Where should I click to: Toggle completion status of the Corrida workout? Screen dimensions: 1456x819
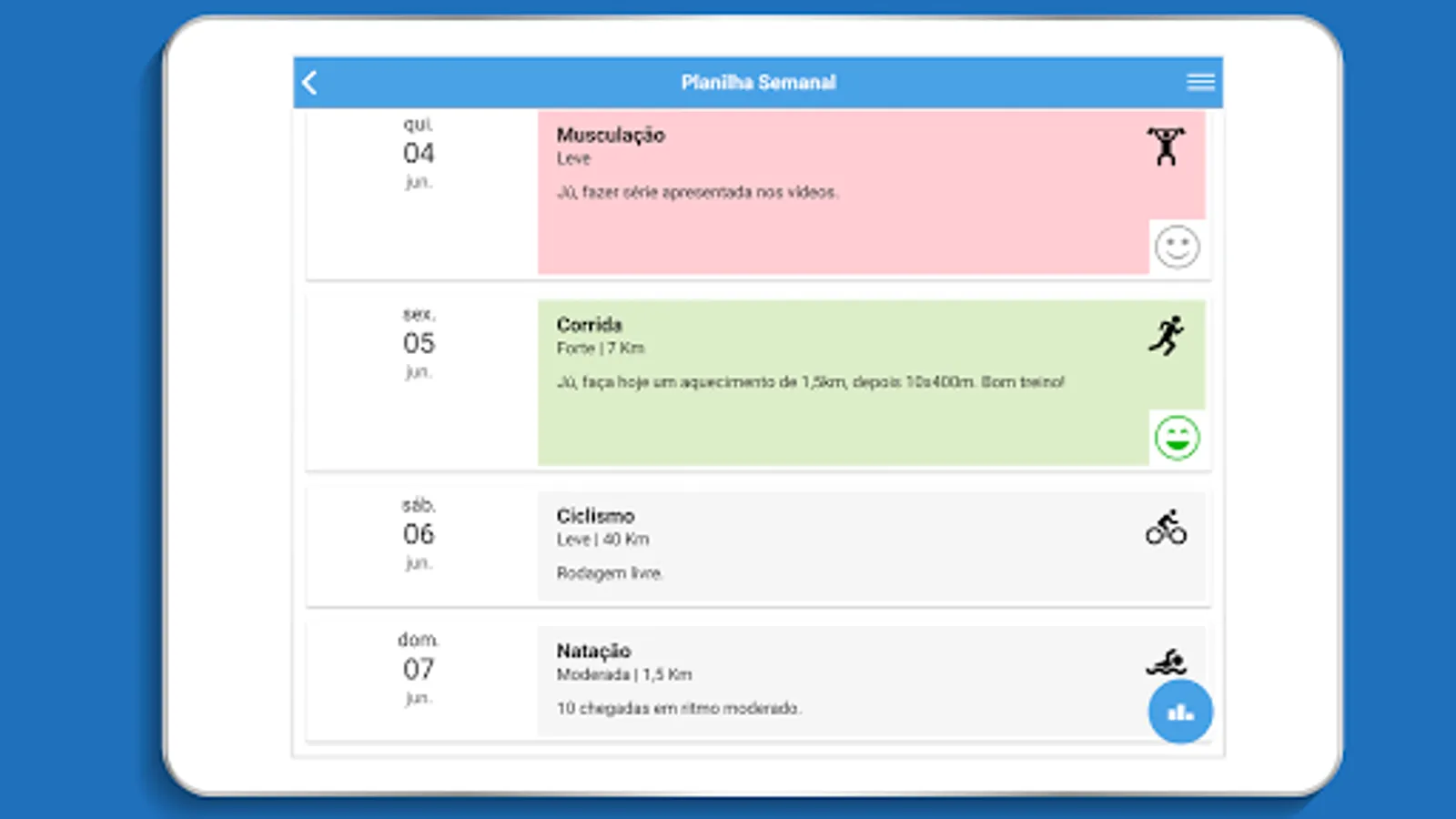click(1178, 437)
